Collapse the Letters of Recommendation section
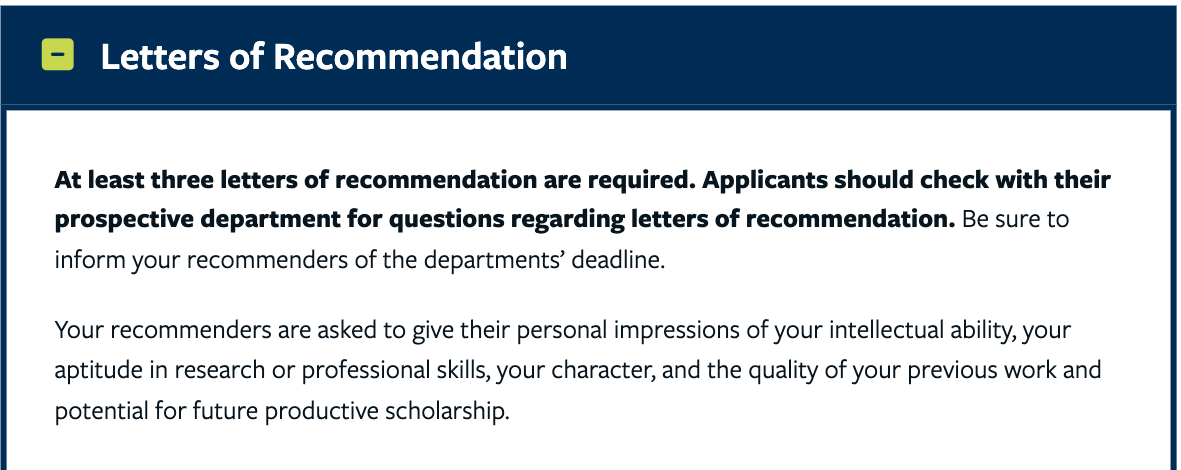1181x470 pixels. coord(58,55)
